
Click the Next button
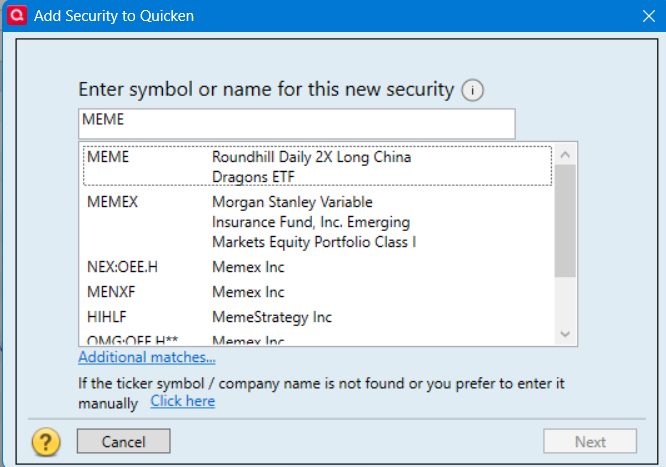(x=590, y=442)
